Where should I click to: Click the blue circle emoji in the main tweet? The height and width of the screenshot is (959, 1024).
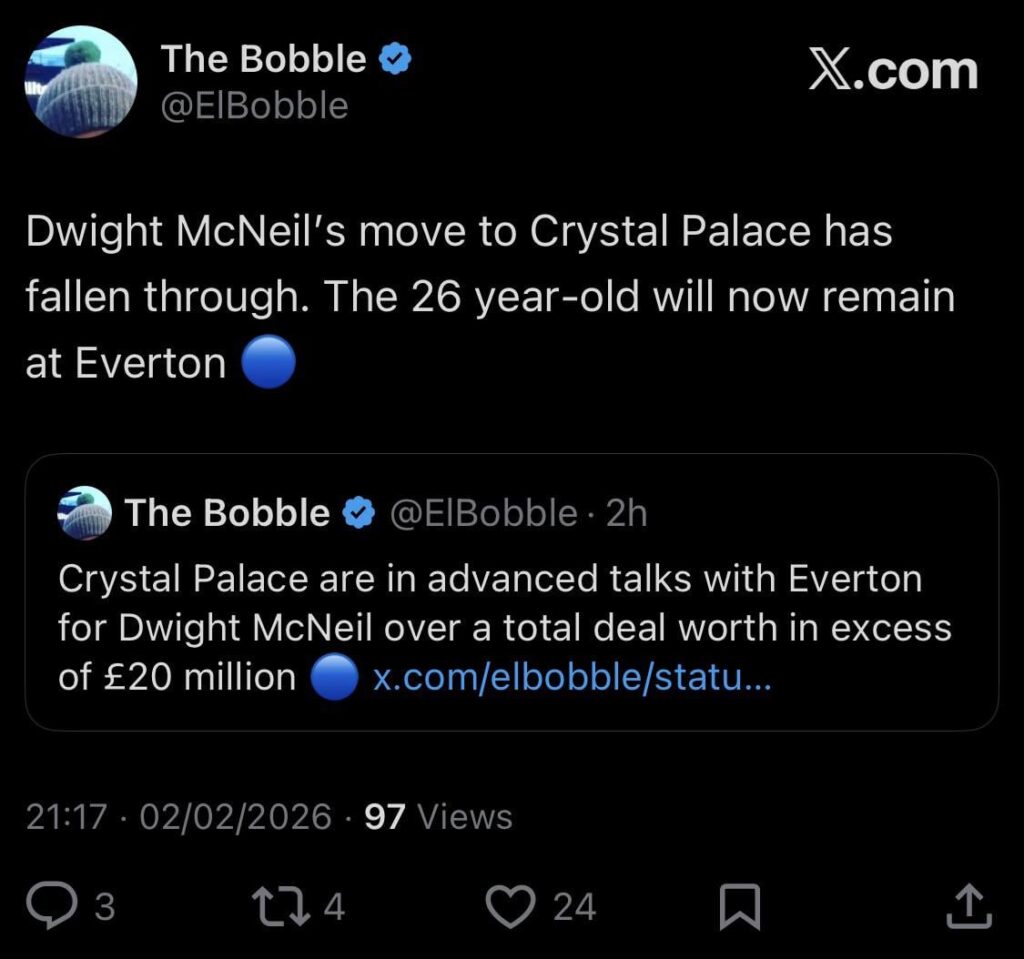(266, 362)
